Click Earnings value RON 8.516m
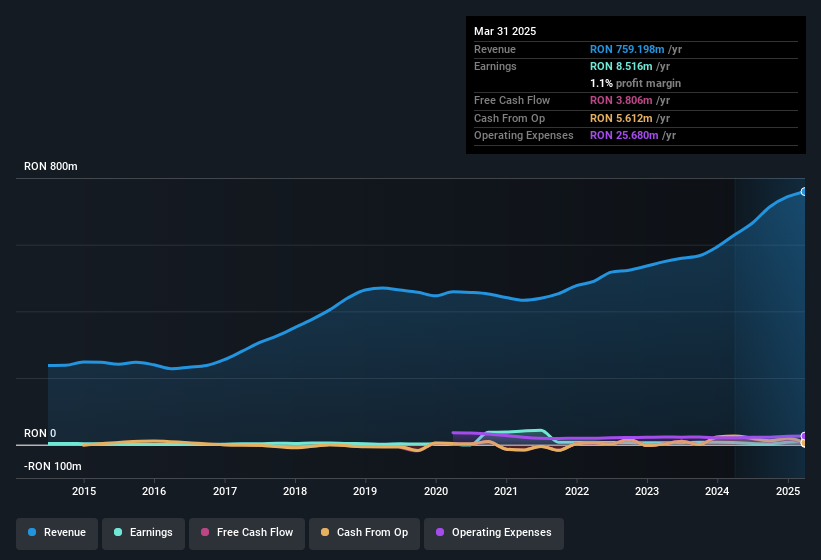 coord(621,66)
